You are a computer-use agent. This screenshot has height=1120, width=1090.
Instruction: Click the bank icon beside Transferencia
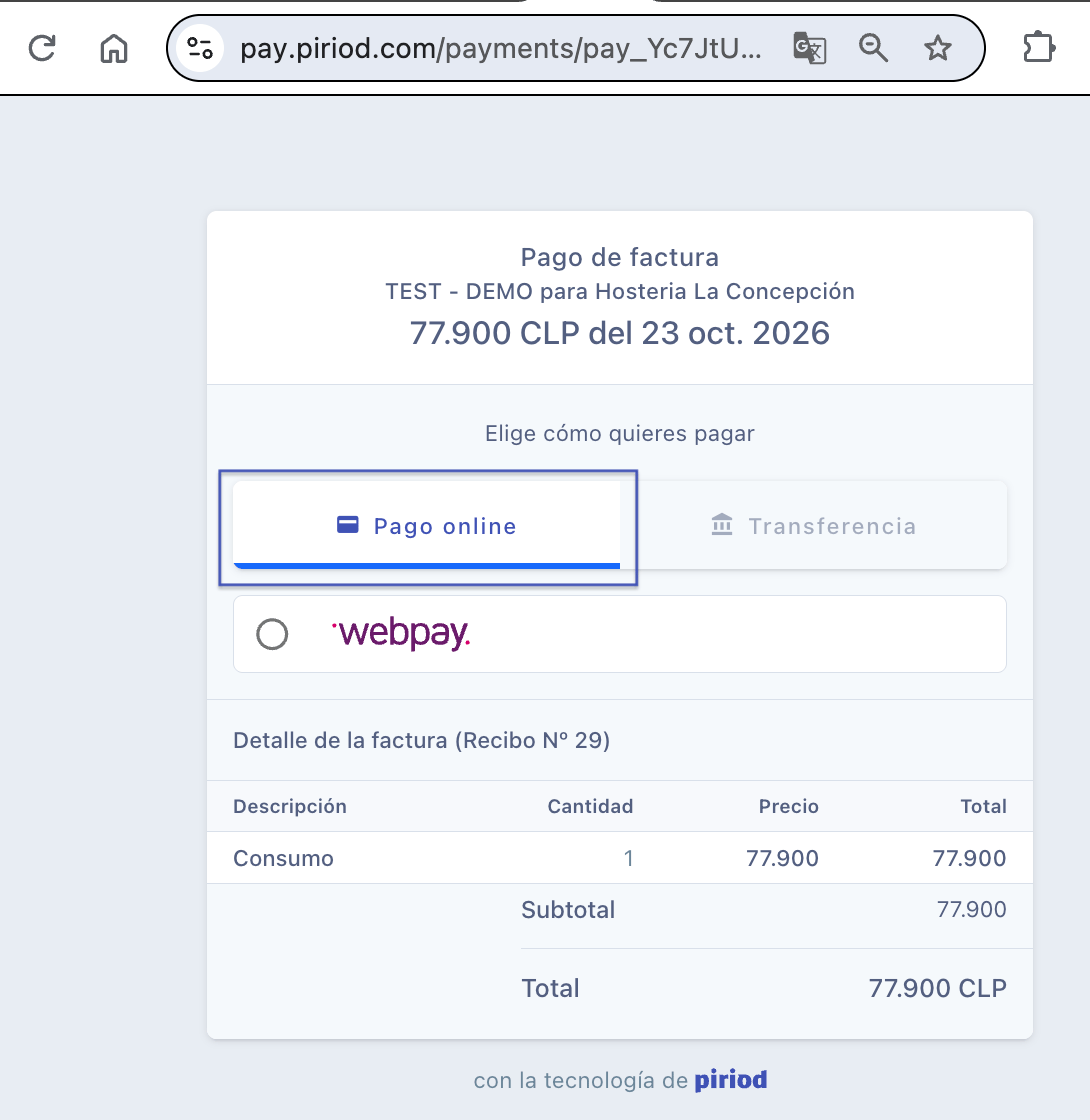pos(721,525)
